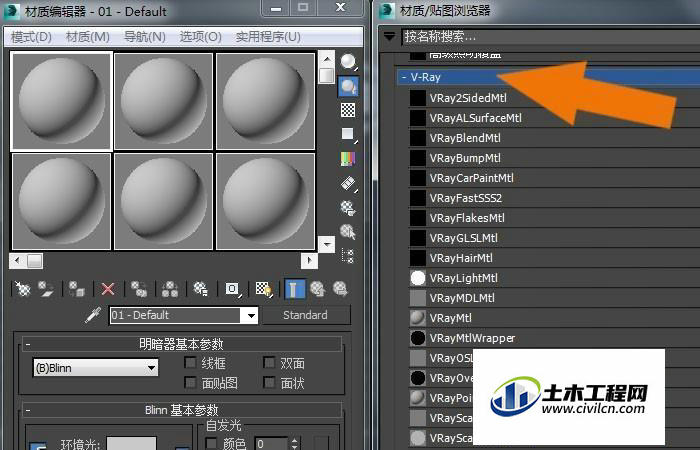Select VRayMtlWrapper in the list
Screen dimensions: 700x450
tap(554, 338)
